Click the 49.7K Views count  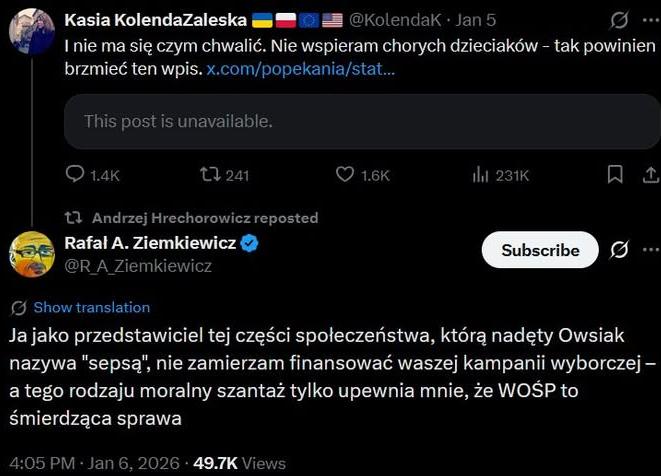click(241, 463)
